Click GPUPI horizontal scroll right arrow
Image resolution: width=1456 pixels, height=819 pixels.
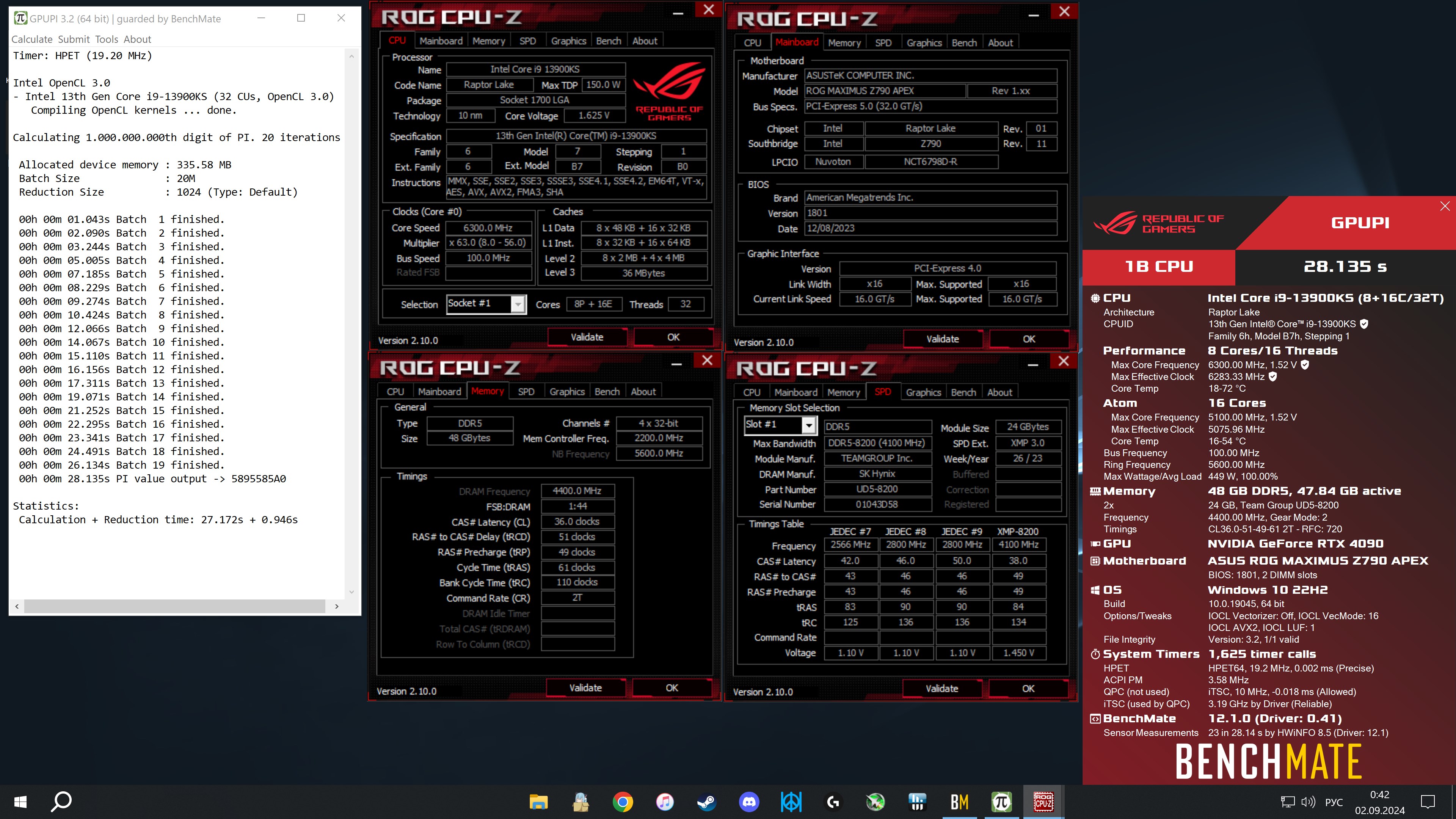337,606
